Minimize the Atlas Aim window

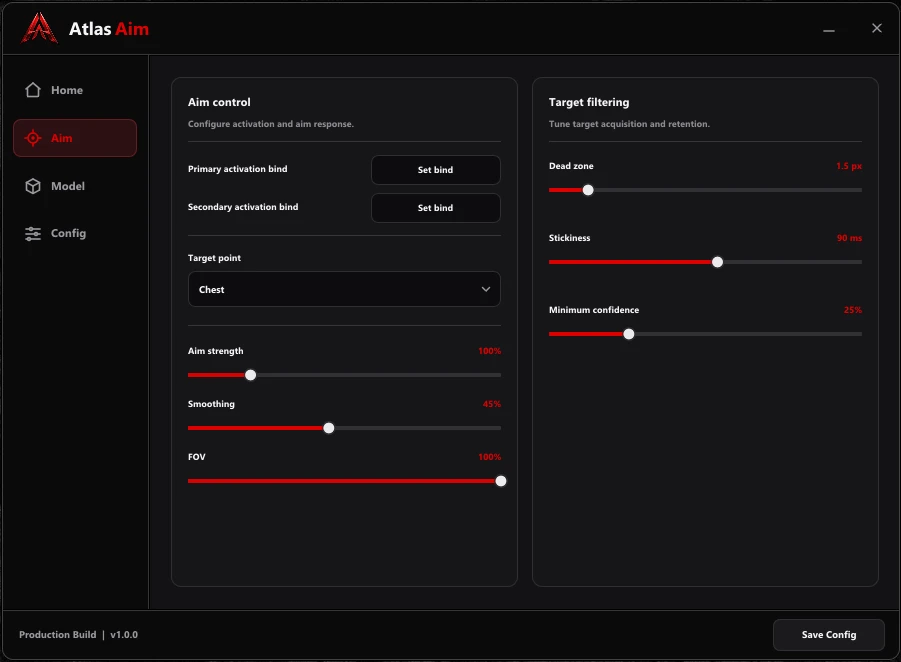(x=829, y=30)
